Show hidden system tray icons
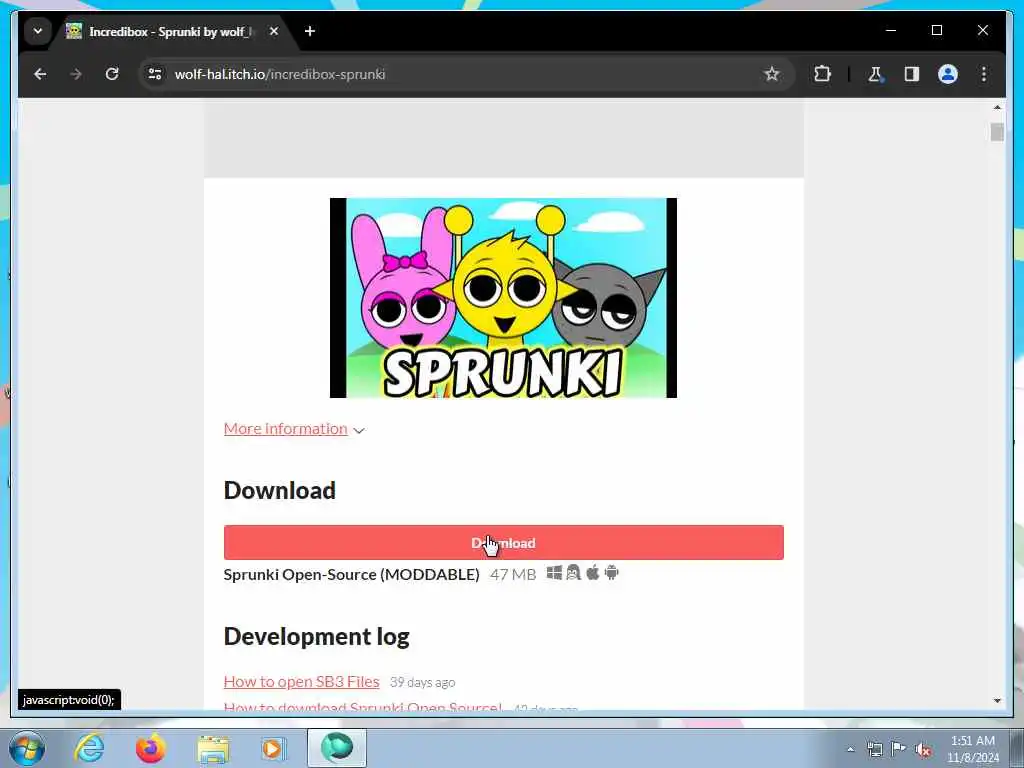This screenshot has width=1024, height=768. coord(850,750)
